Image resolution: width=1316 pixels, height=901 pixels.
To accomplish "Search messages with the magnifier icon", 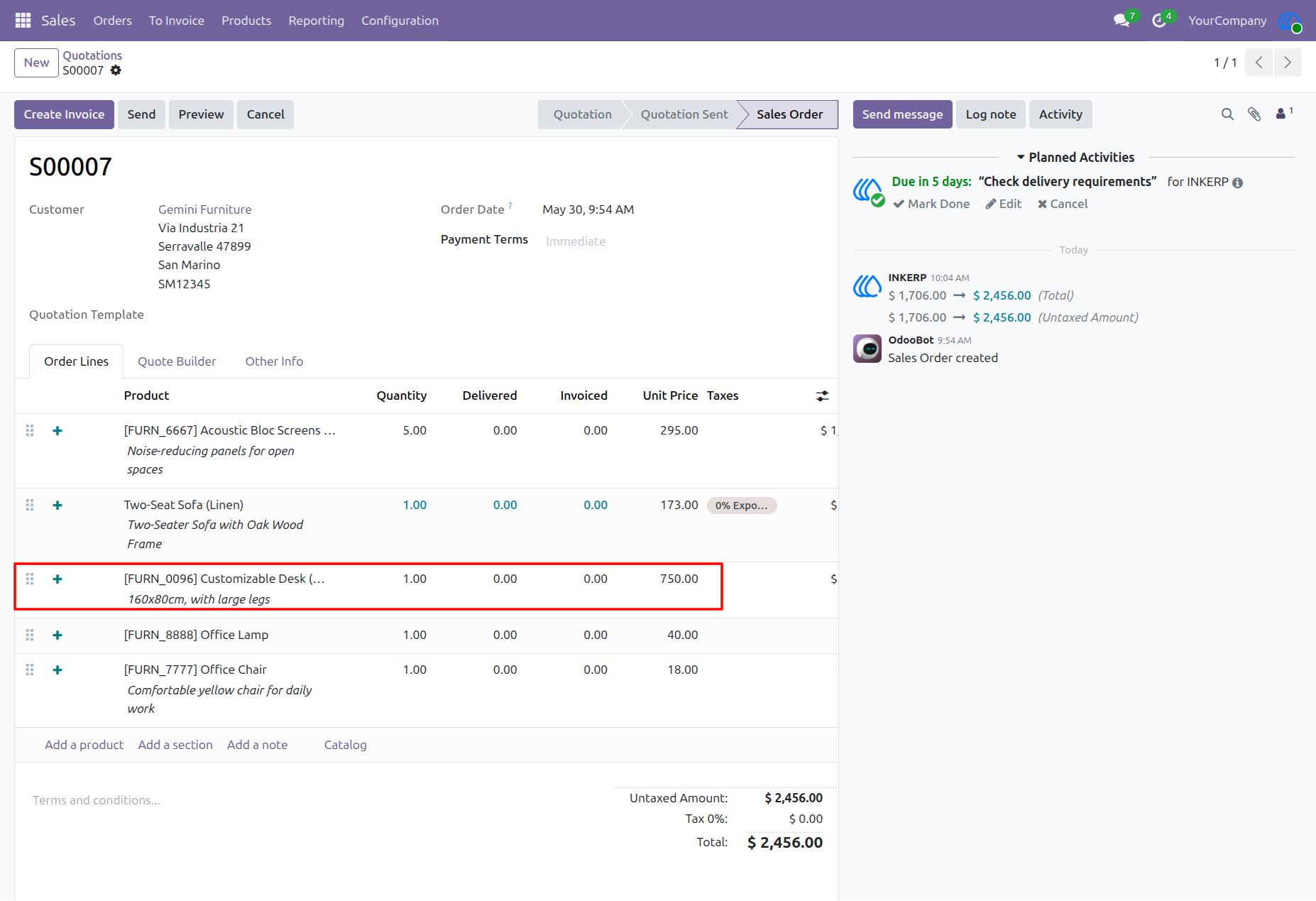I will 1227,114.
